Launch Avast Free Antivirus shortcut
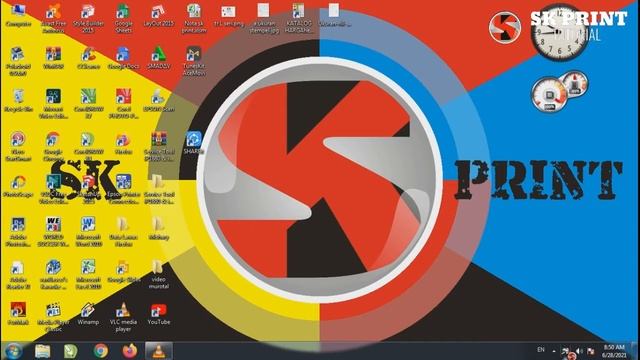640x360 pixels. pyautogui.click(x=53, y=18)
